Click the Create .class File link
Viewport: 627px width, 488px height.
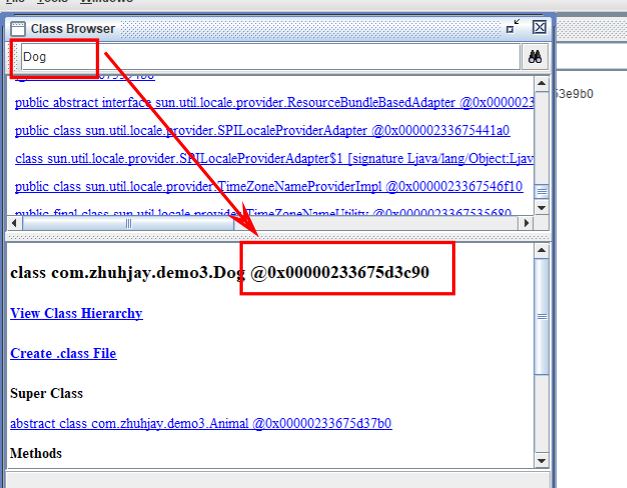(x=63, y=353)
